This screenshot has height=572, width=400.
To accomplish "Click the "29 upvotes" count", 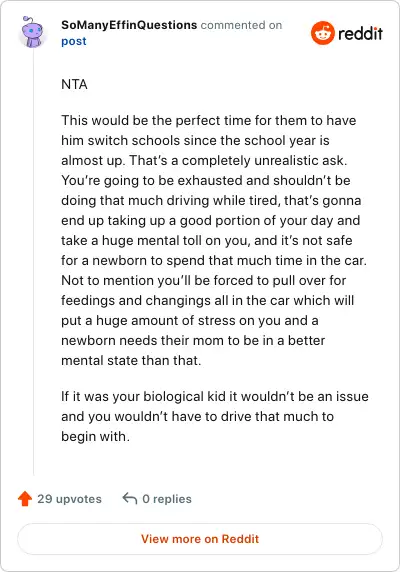I will coord(69,499).
